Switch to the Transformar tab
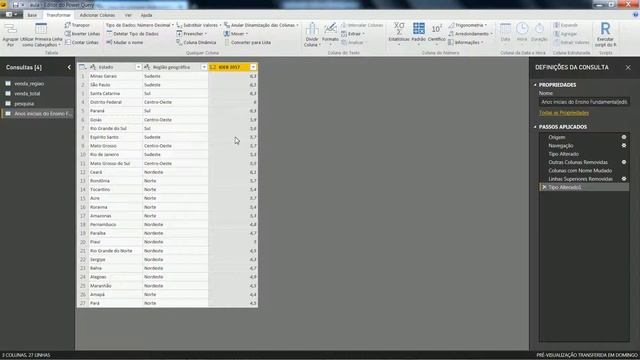 58,15
